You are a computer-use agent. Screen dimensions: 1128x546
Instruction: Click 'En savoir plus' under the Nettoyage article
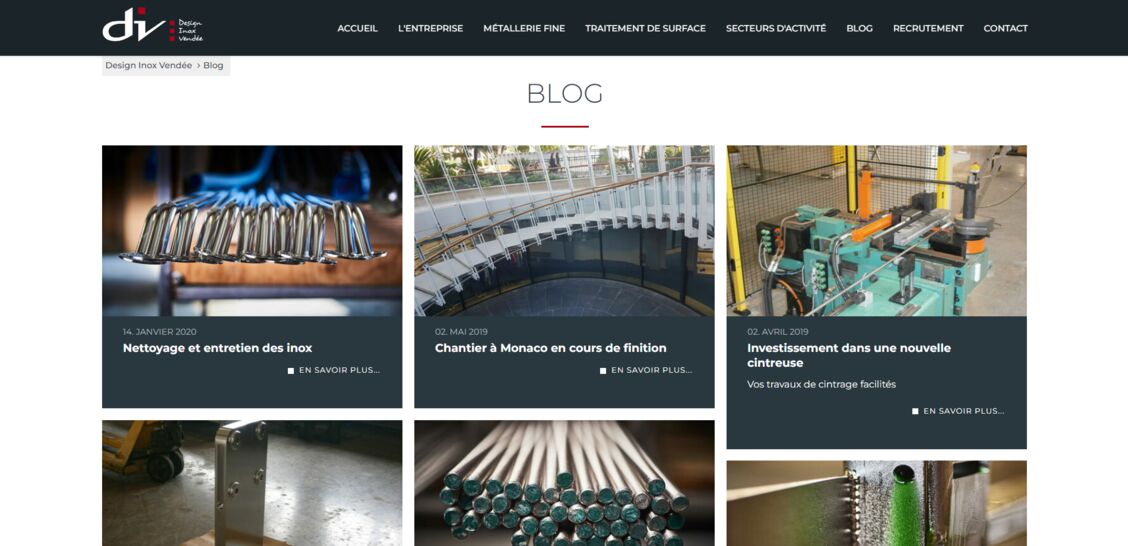[334, 370]
